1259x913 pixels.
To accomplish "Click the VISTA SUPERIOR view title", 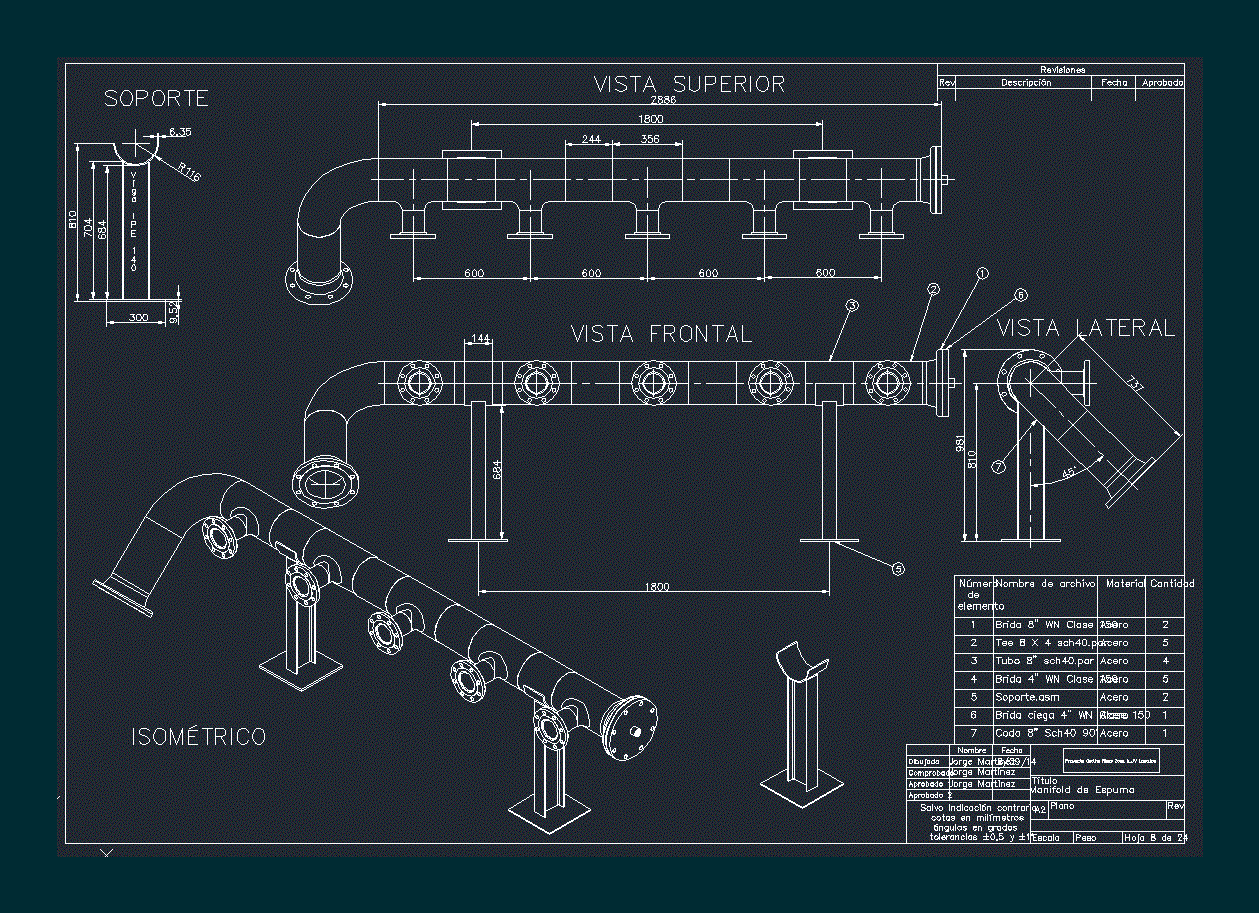I will [x=690, y=84].
